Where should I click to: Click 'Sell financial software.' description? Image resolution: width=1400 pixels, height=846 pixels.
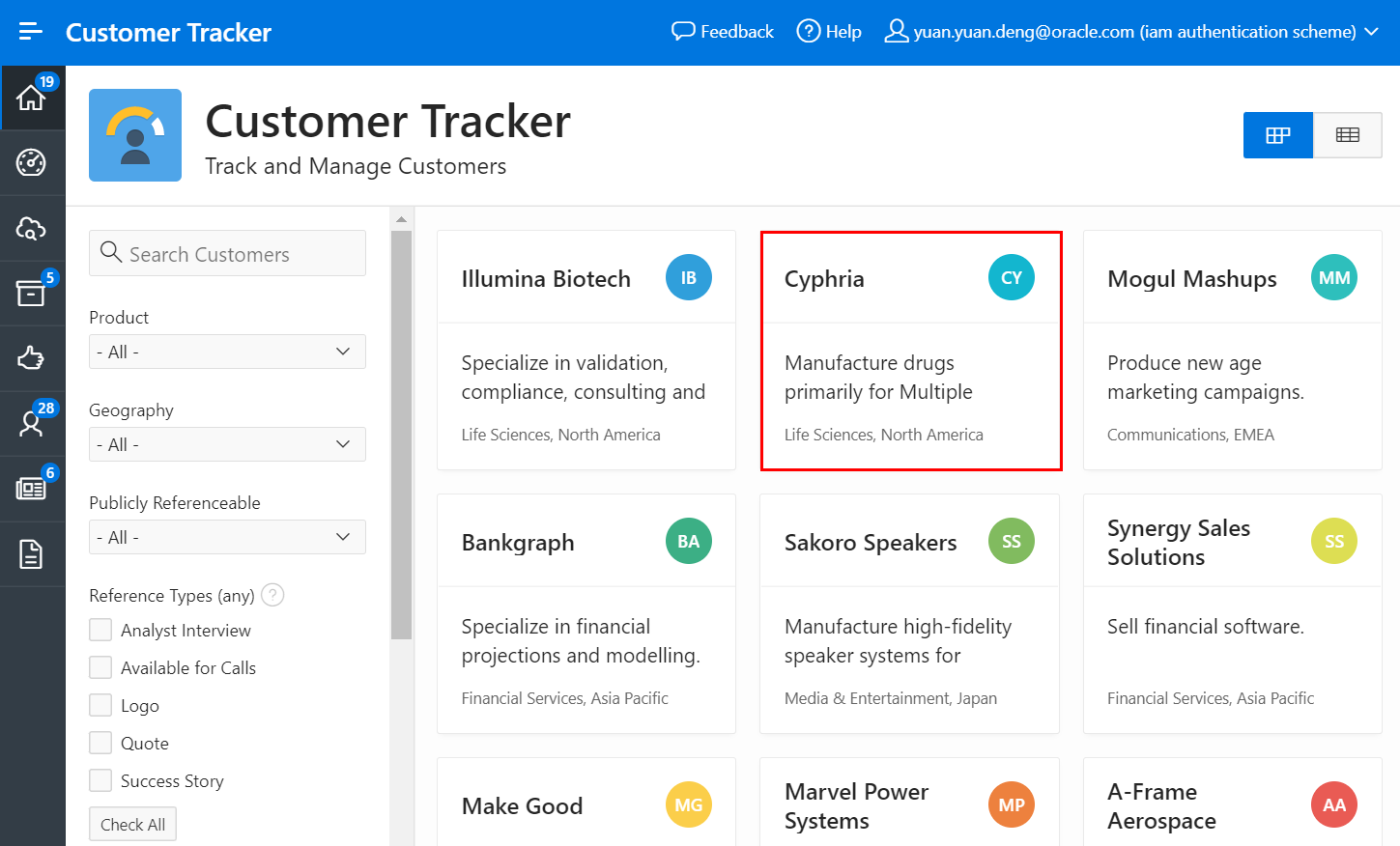[1206, 627]
